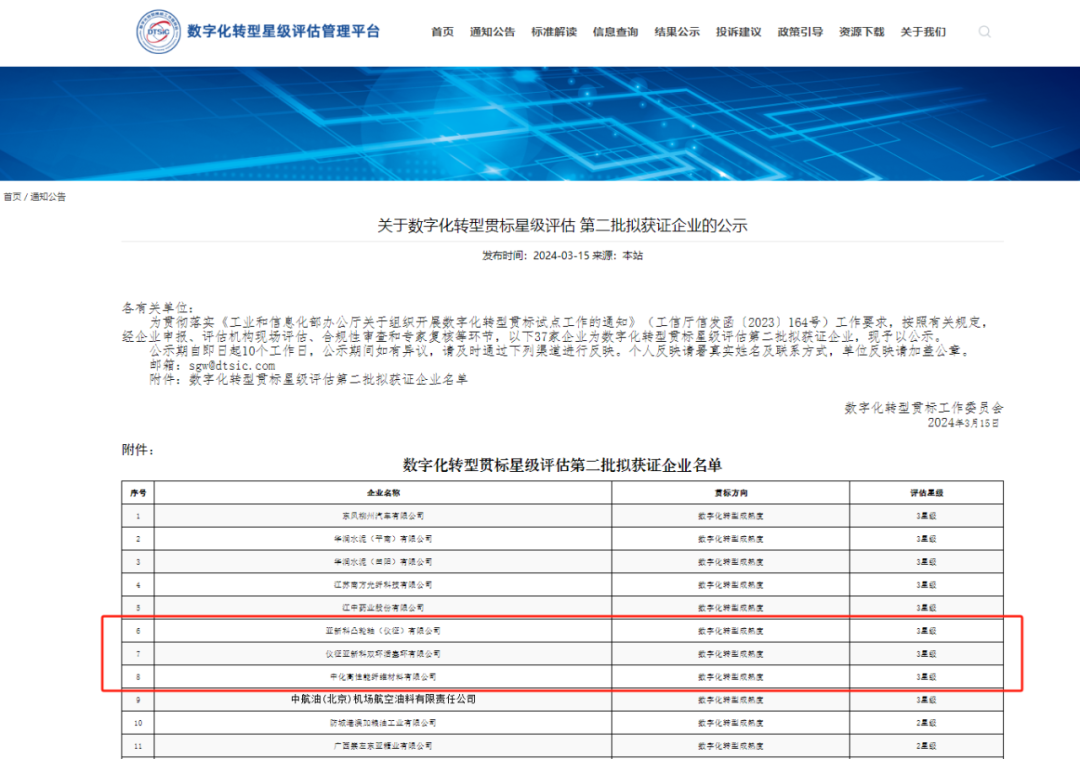Click the attachment line 附件：数字化转型贯标星级评估第二批拟获证企业名单

click(x=309, y=380)
